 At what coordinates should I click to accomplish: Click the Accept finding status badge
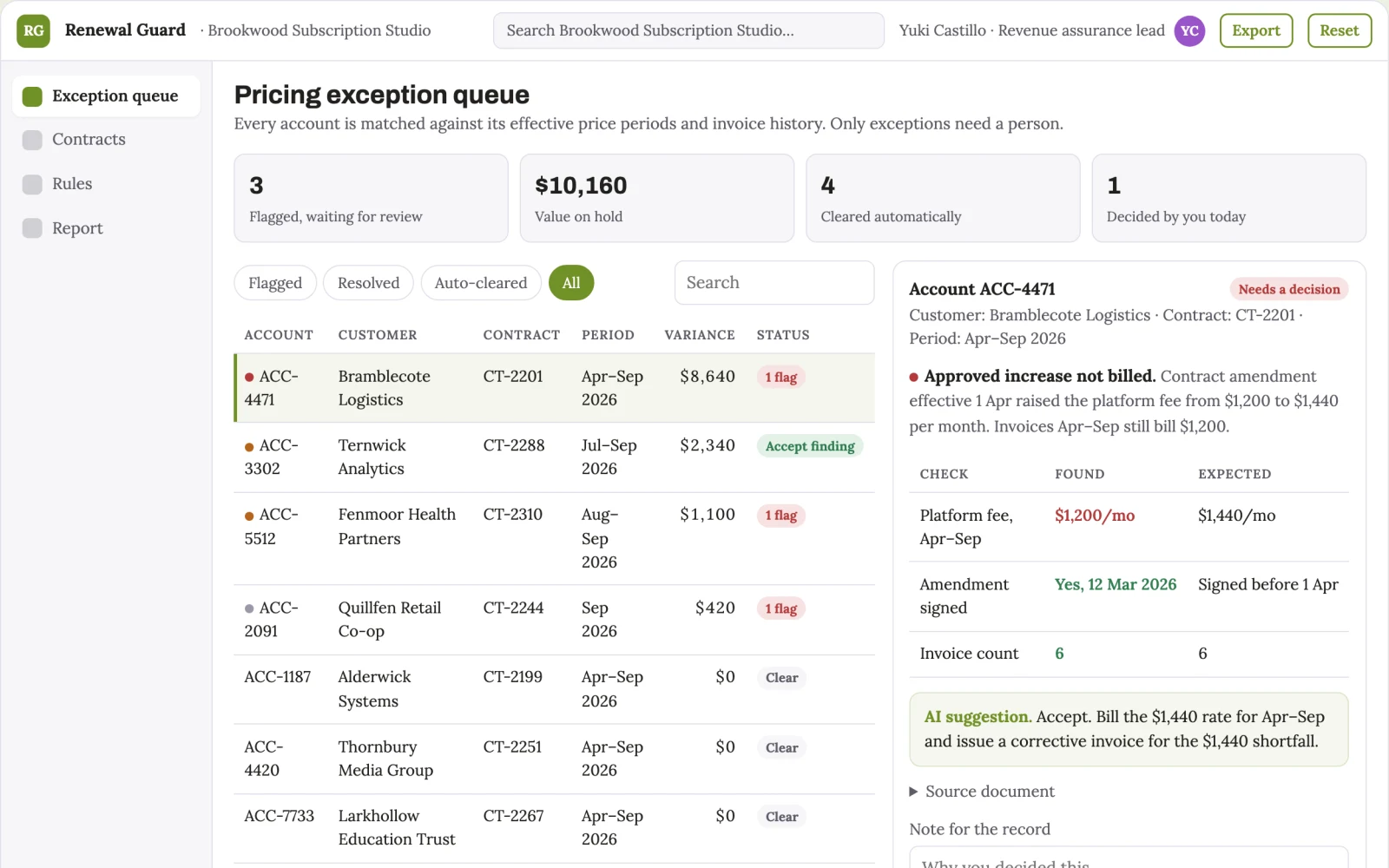tap(810, 446)
